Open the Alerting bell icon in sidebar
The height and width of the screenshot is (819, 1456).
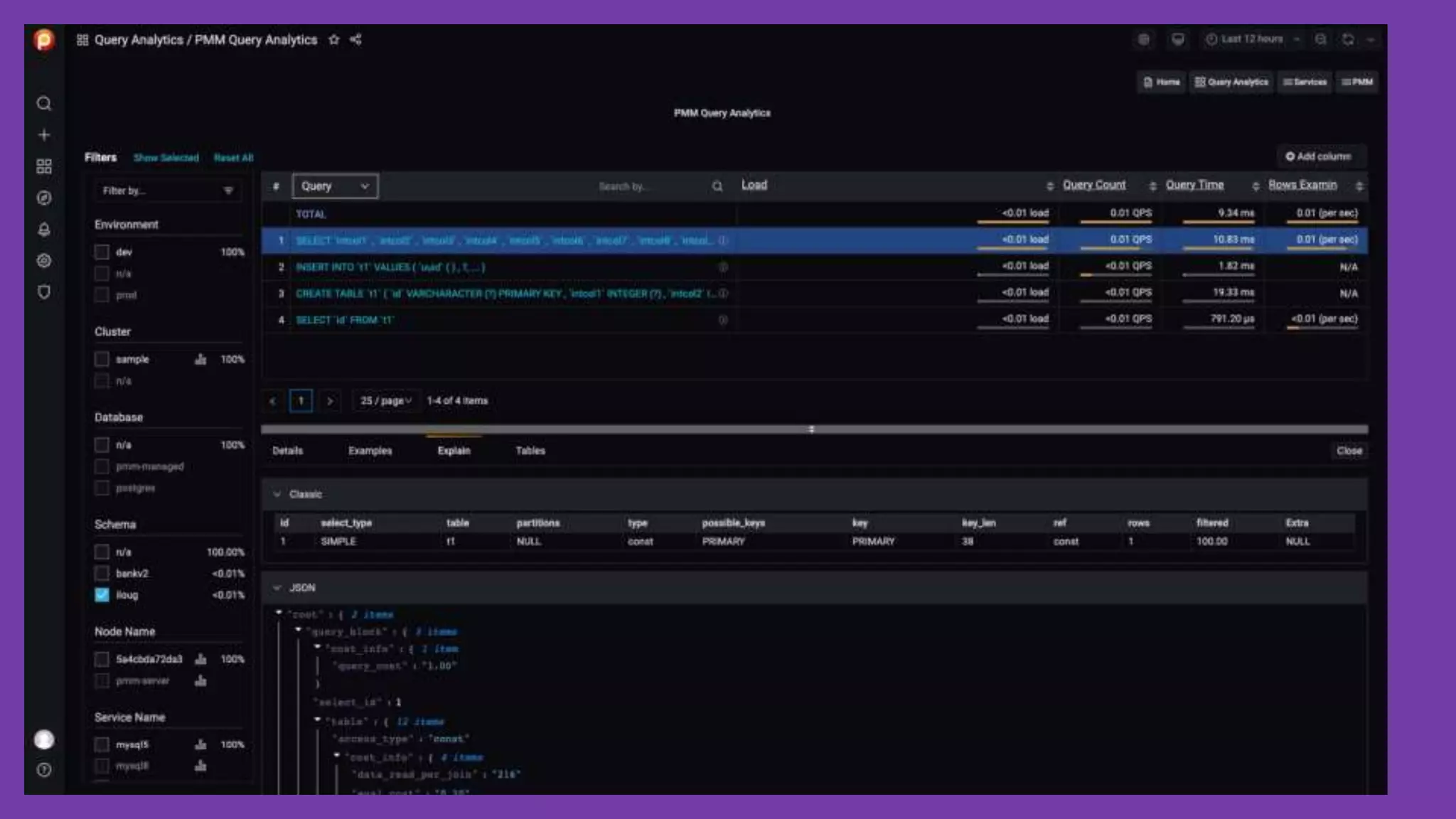coord(44,230)
